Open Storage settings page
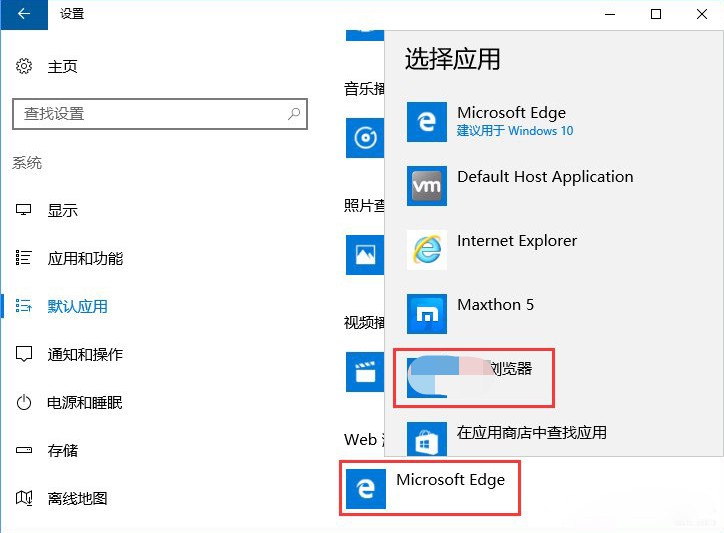Screen dimensions: 724x533 point(62,450)
